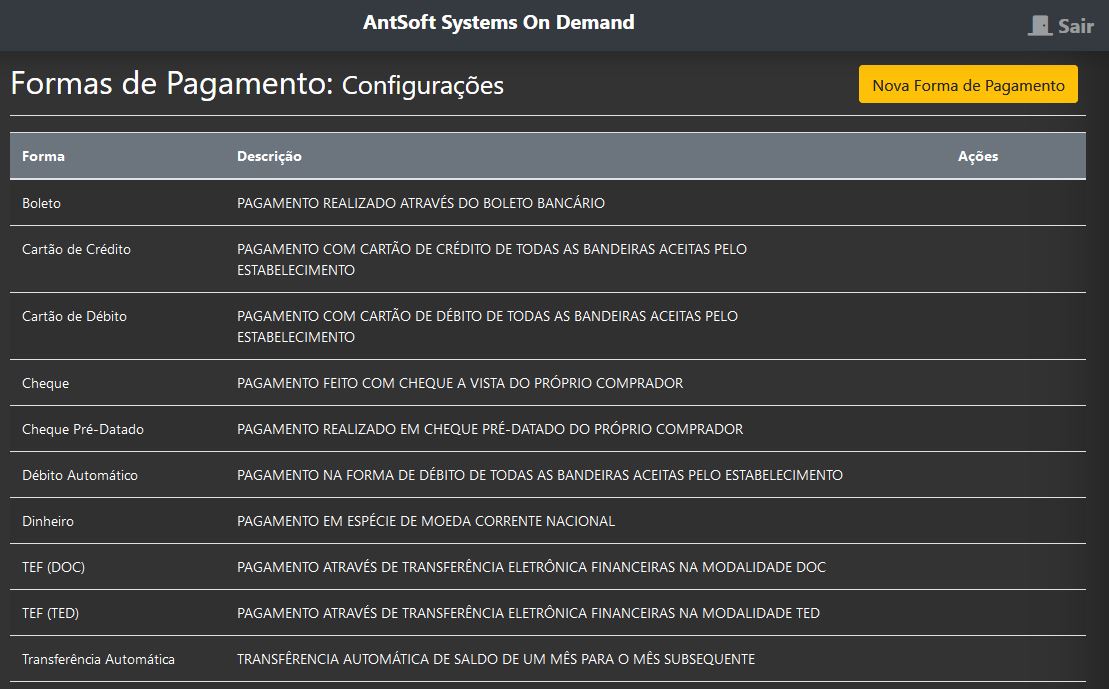
Task: Click the Forma column header
Action: tap(43, 156)
